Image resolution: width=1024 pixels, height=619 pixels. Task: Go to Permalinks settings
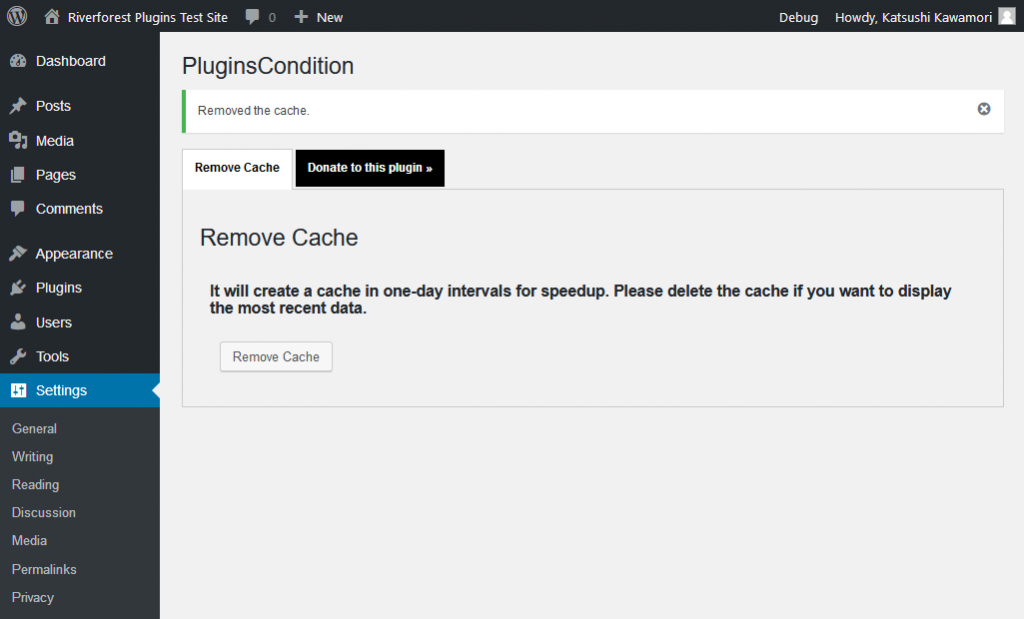(x=44, y=569)
